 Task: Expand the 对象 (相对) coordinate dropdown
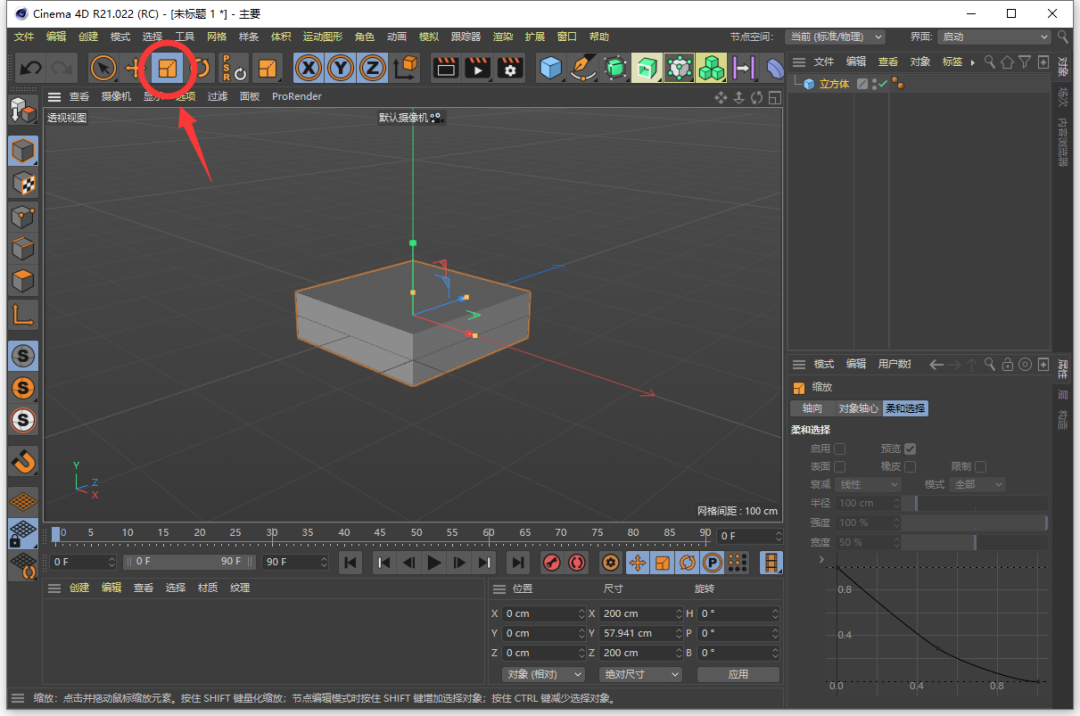tap(543, 674)
